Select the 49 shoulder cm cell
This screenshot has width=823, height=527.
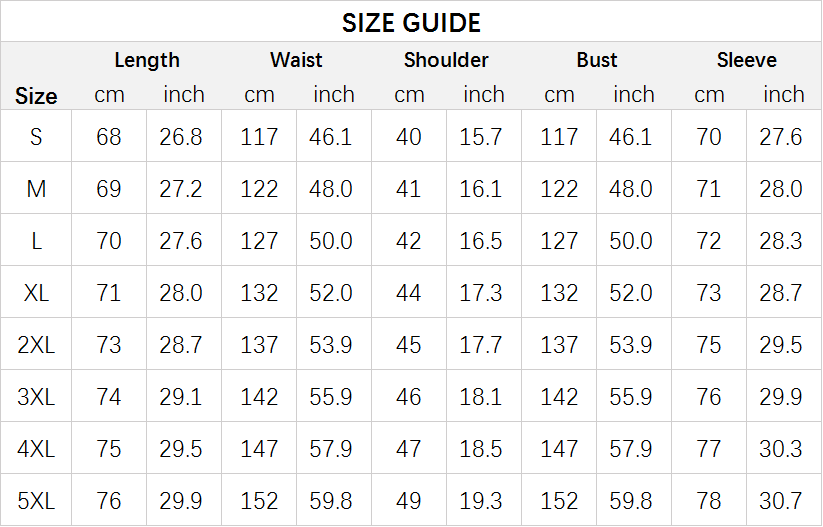coord(409,501)
